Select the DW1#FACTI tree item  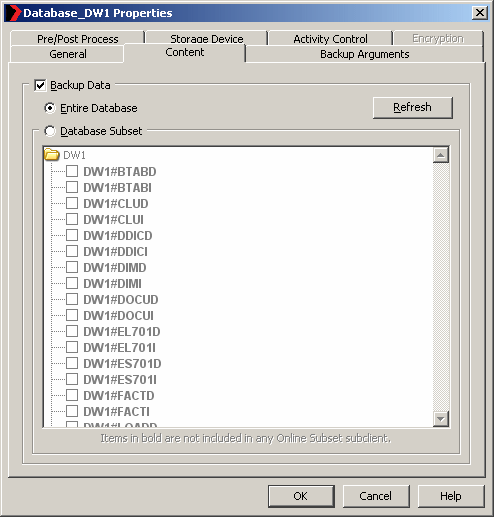point(116,412)
